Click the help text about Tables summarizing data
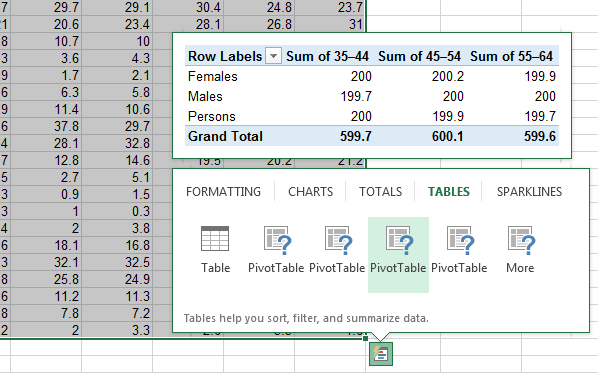Screen dimensions: 598x373 click(x=306, y=318)
